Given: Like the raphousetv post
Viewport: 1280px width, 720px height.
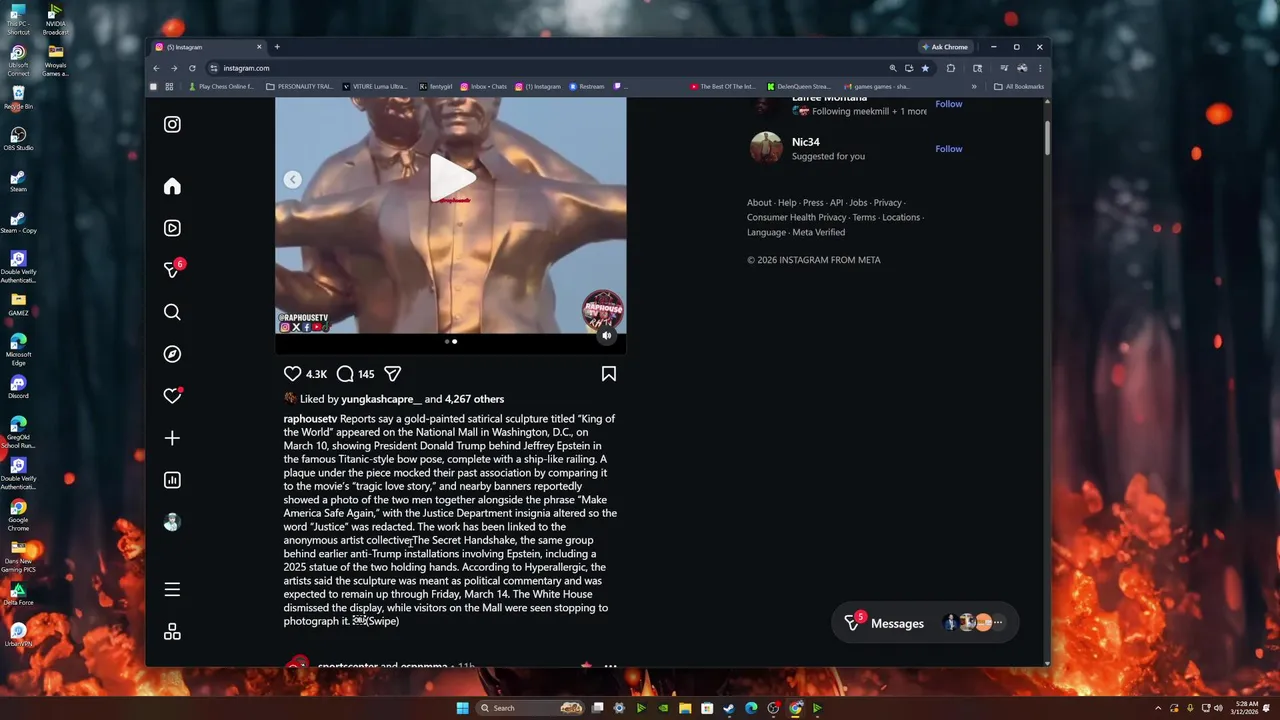Looking at the screenshot, I should 292,374.
